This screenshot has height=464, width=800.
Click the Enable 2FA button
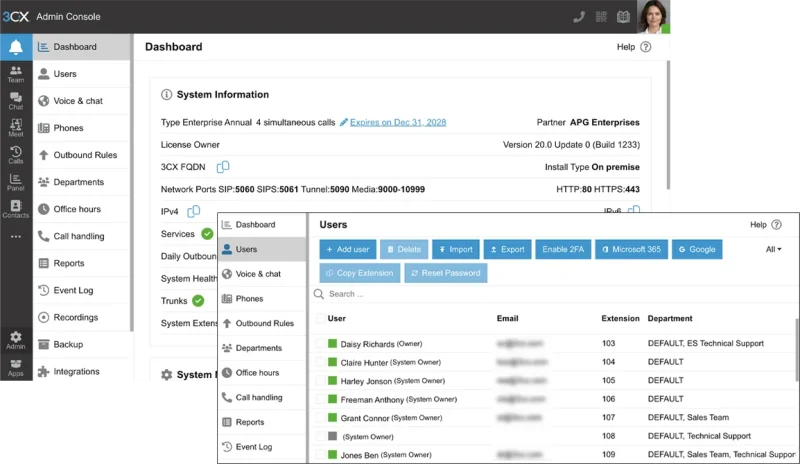[563, 250]
